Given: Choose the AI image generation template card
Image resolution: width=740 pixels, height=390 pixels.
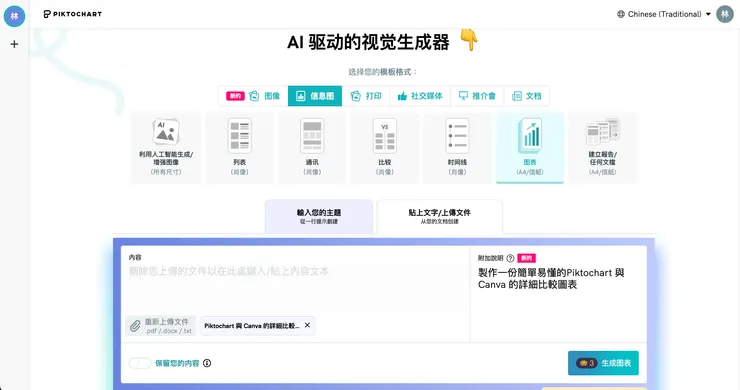Looking at the screenshot, I should 166,147.
